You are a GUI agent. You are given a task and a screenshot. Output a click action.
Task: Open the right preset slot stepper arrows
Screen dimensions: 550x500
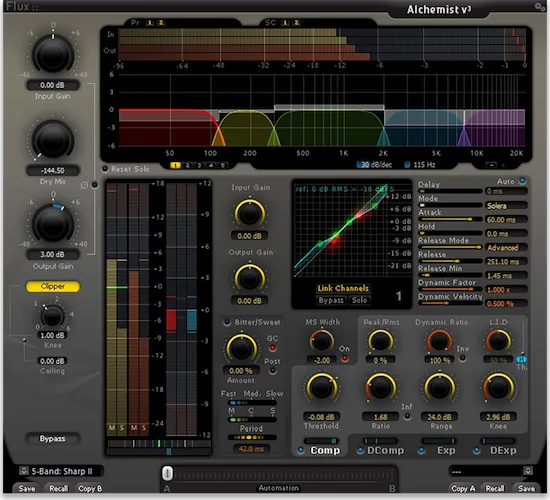pyautogui.click(x=528, y=471)
